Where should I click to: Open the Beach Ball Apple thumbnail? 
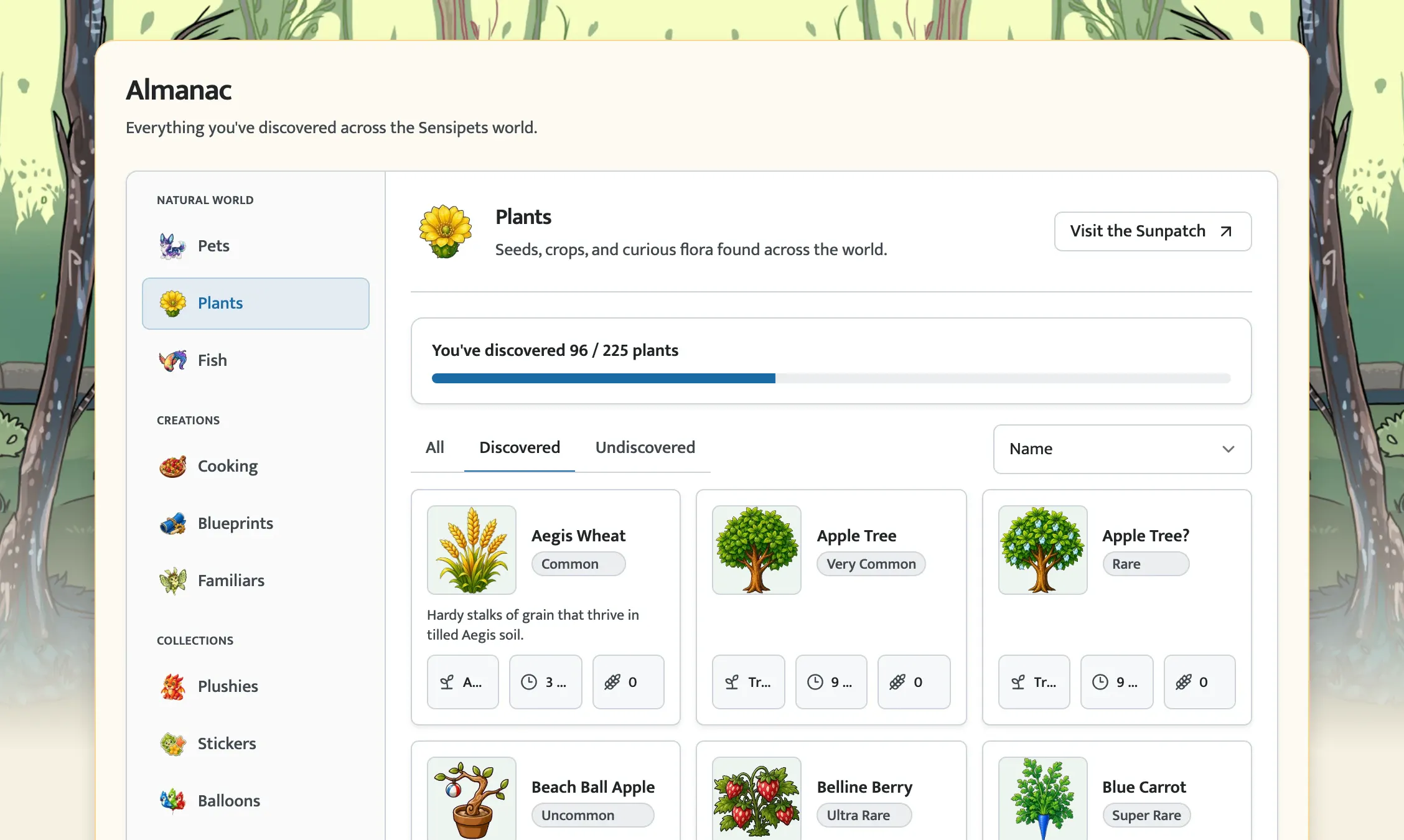point(472,799)
